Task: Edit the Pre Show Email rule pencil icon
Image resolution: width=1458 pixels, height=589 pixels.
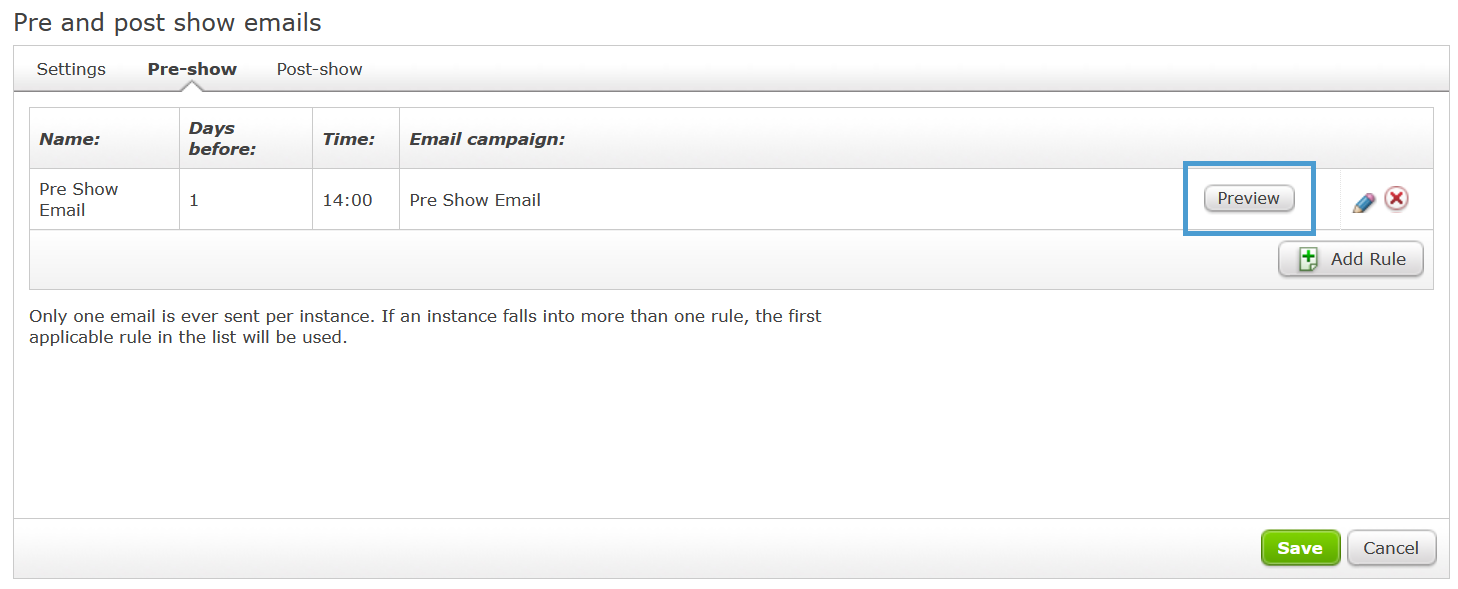Action: 1364,202
